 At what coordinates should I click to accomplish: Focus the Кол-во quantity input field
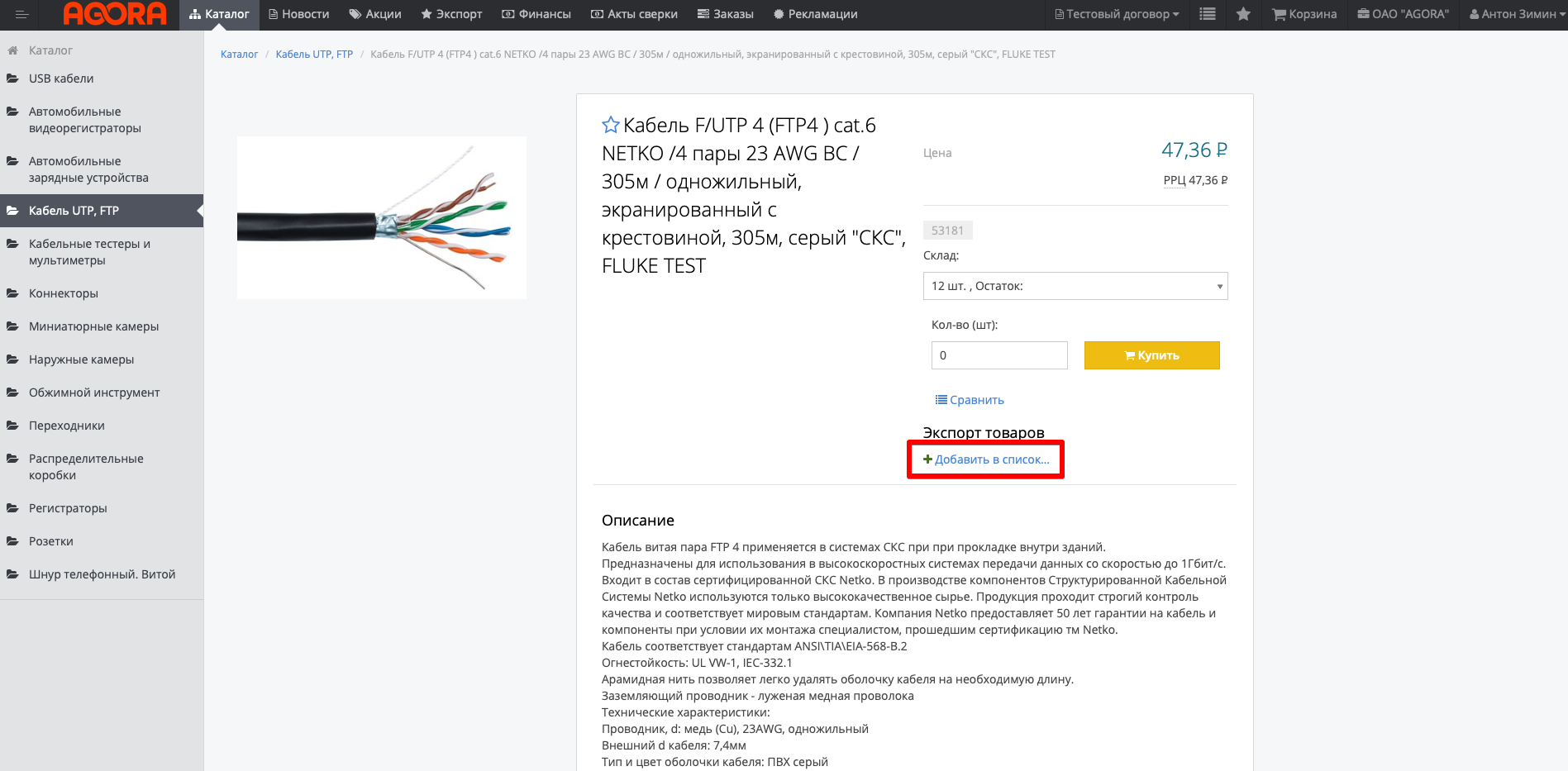coord(998,355)
